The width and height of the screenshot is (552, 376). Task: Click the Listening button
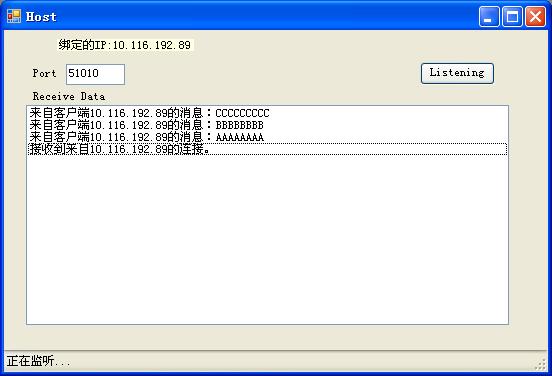pos(457,73)
